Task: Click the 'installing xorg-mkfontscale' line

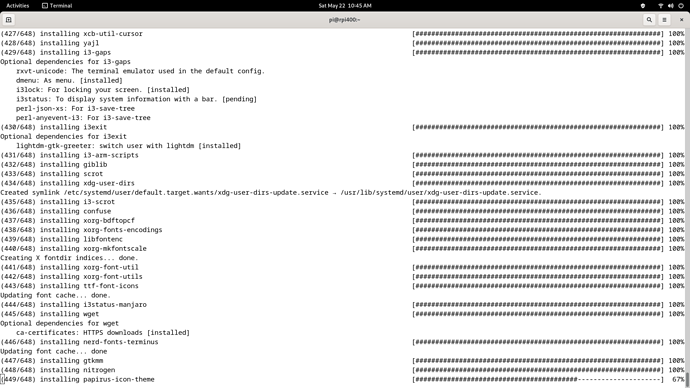Action: click(x=73, y=249)
